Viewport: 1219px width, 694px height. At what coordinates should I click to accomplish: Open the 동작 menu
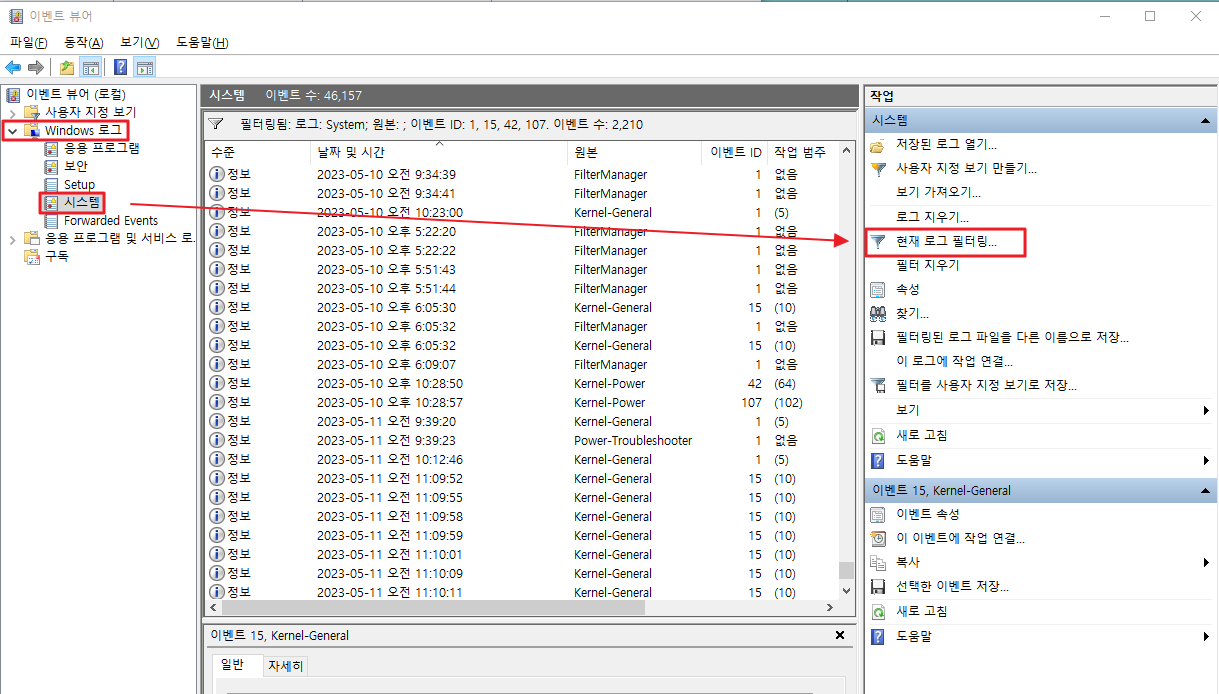point(83,42)
